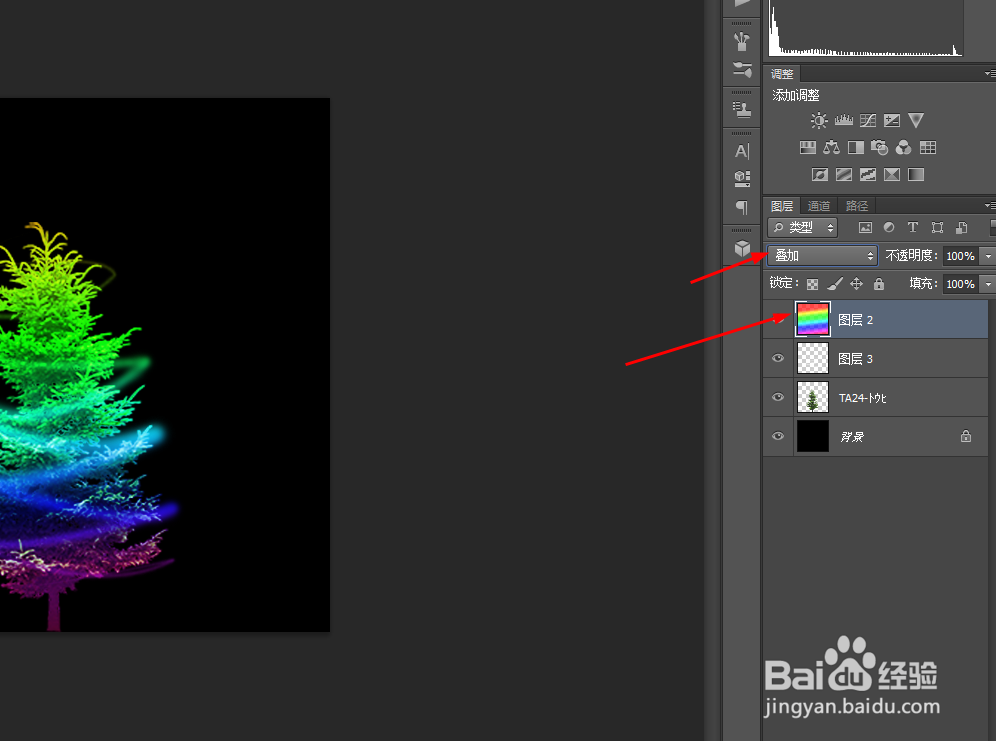Open the 3D cube panel icon
The image size is (996, 741).
point(742,248)
